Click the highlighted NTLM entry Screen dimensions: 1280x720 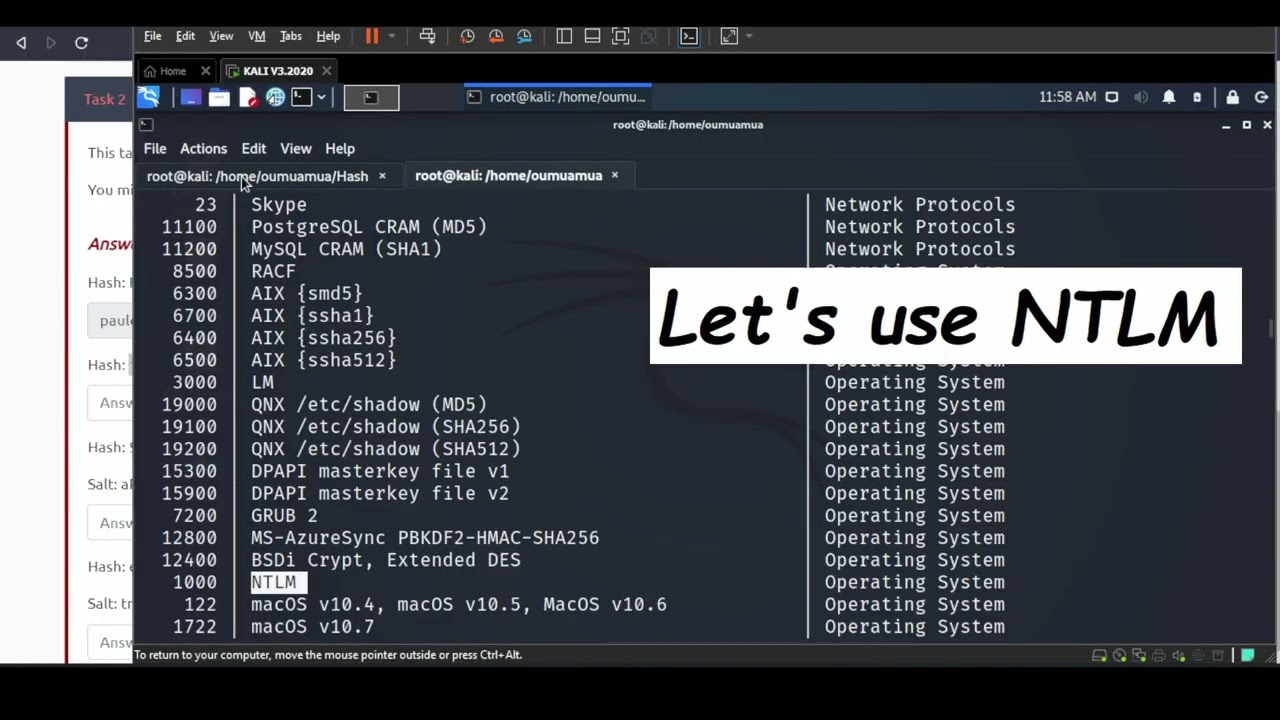(279, 582)
